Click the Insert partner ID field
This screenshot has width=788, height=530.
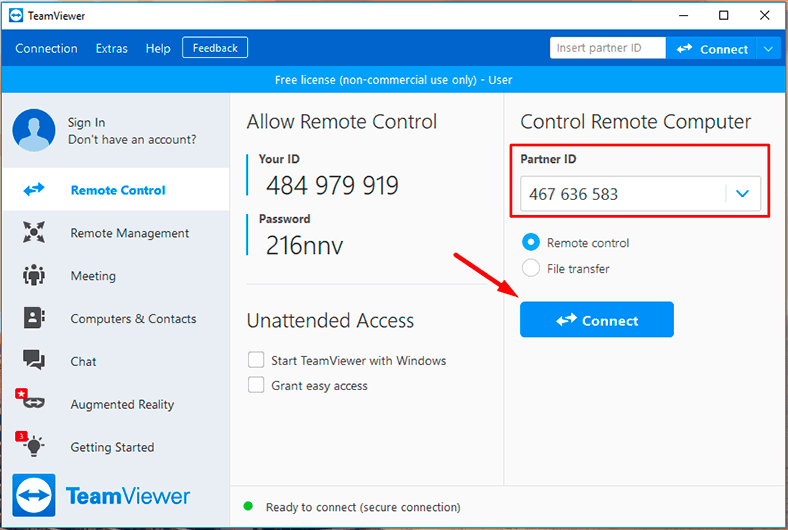click(608, 48)
